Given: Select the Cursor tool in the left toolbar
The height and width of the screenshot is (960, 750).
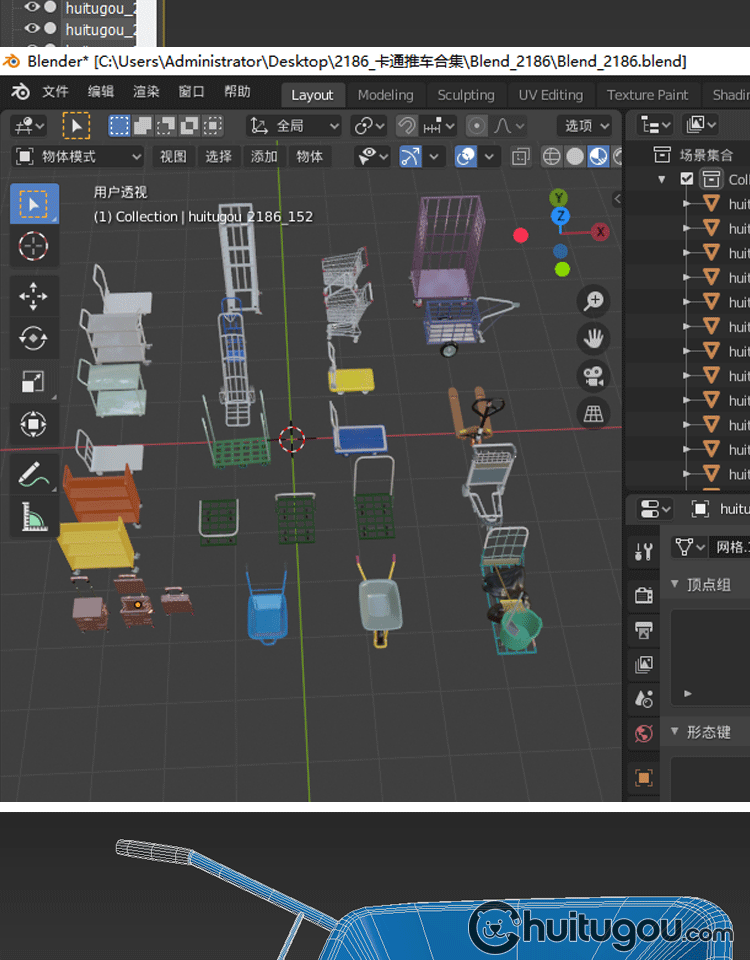Looking at the screenshot, I should point(34,245).
